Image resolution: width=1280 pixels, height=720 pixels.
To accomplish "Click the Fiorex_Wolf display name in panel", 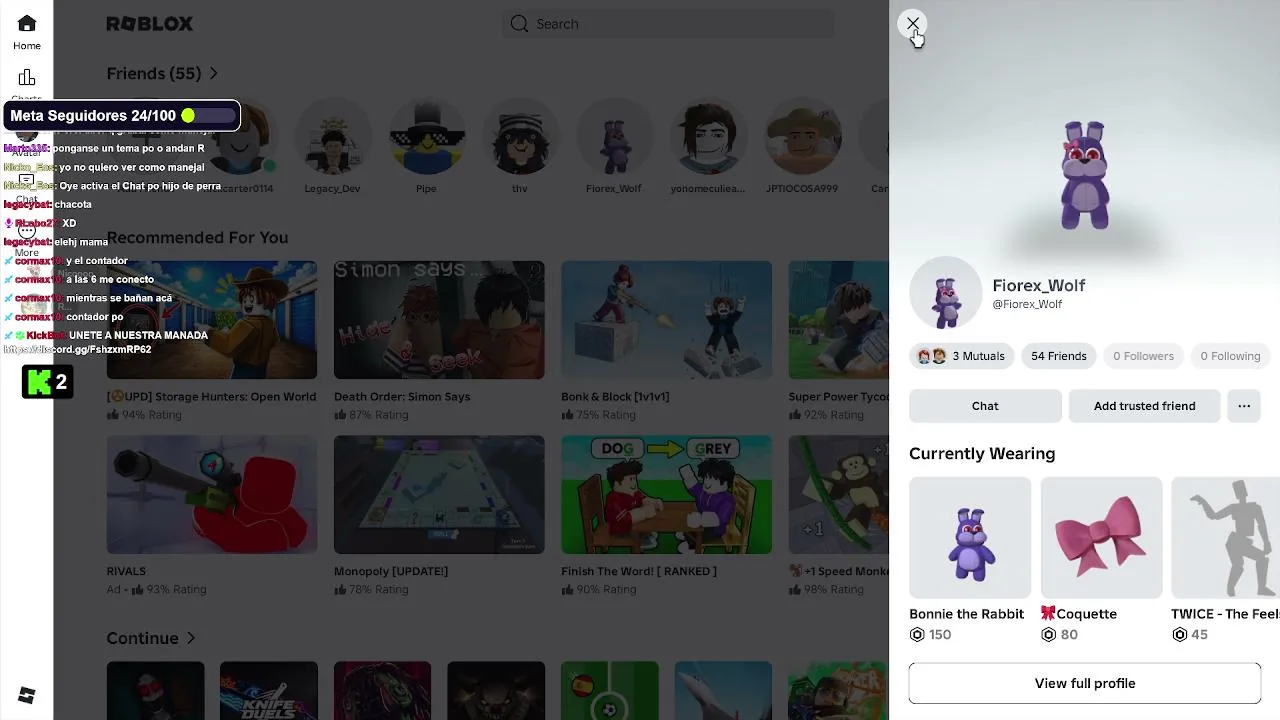I will click(1039, 285).
